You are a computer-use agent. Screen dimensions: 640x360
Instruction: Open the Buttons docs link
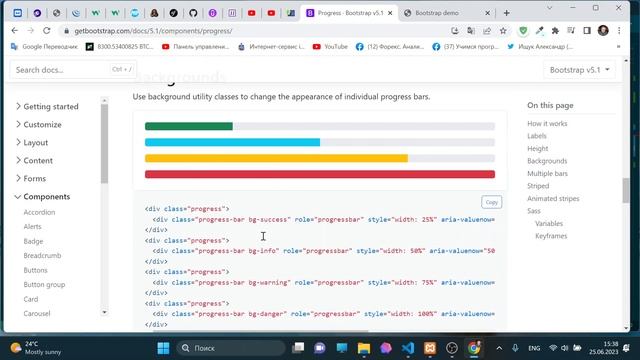(36, 270)
